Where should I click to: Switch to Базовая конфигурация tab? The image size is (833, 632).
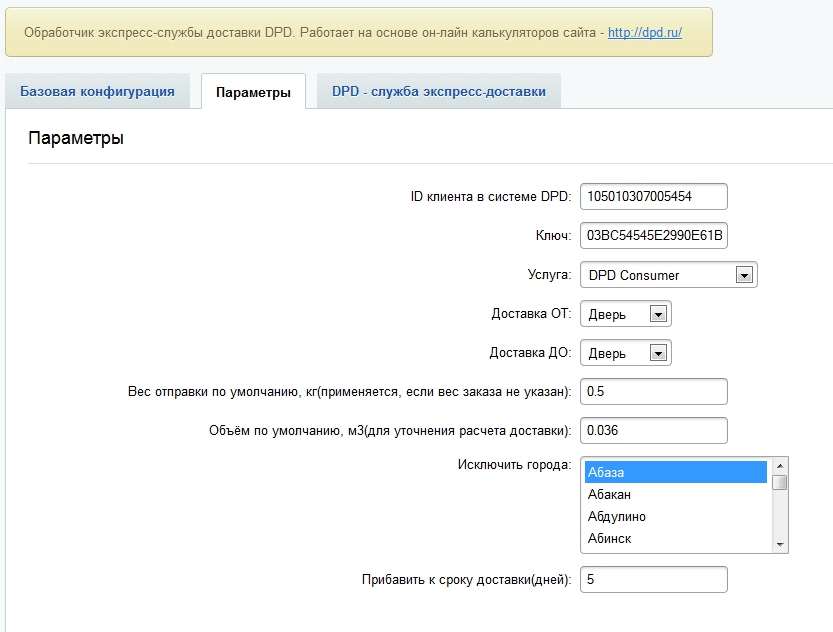coord(97,91)
